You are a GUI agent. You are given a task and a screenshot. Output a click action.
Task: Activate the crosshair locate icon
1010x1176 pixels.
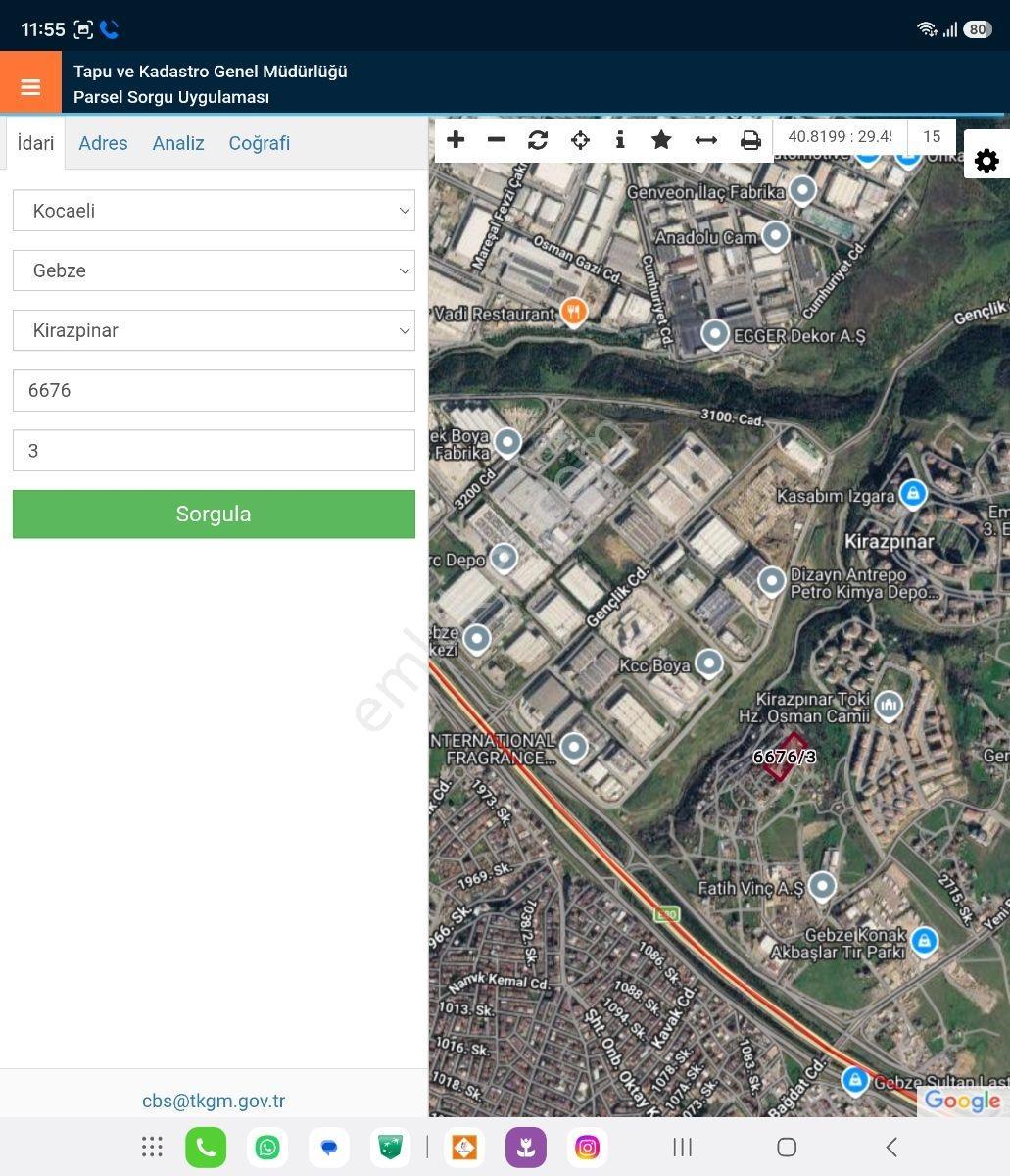pos(580,140)
